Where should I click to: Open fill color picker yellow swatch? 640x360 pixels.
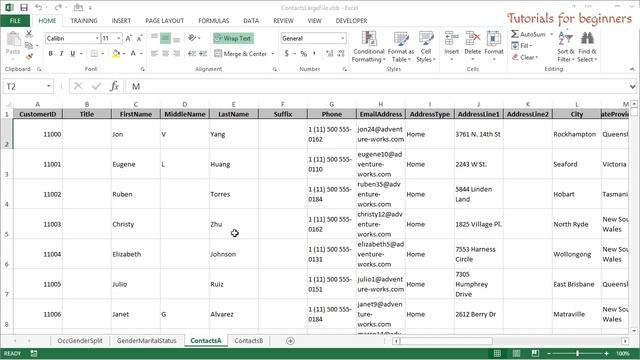(116, 53)
